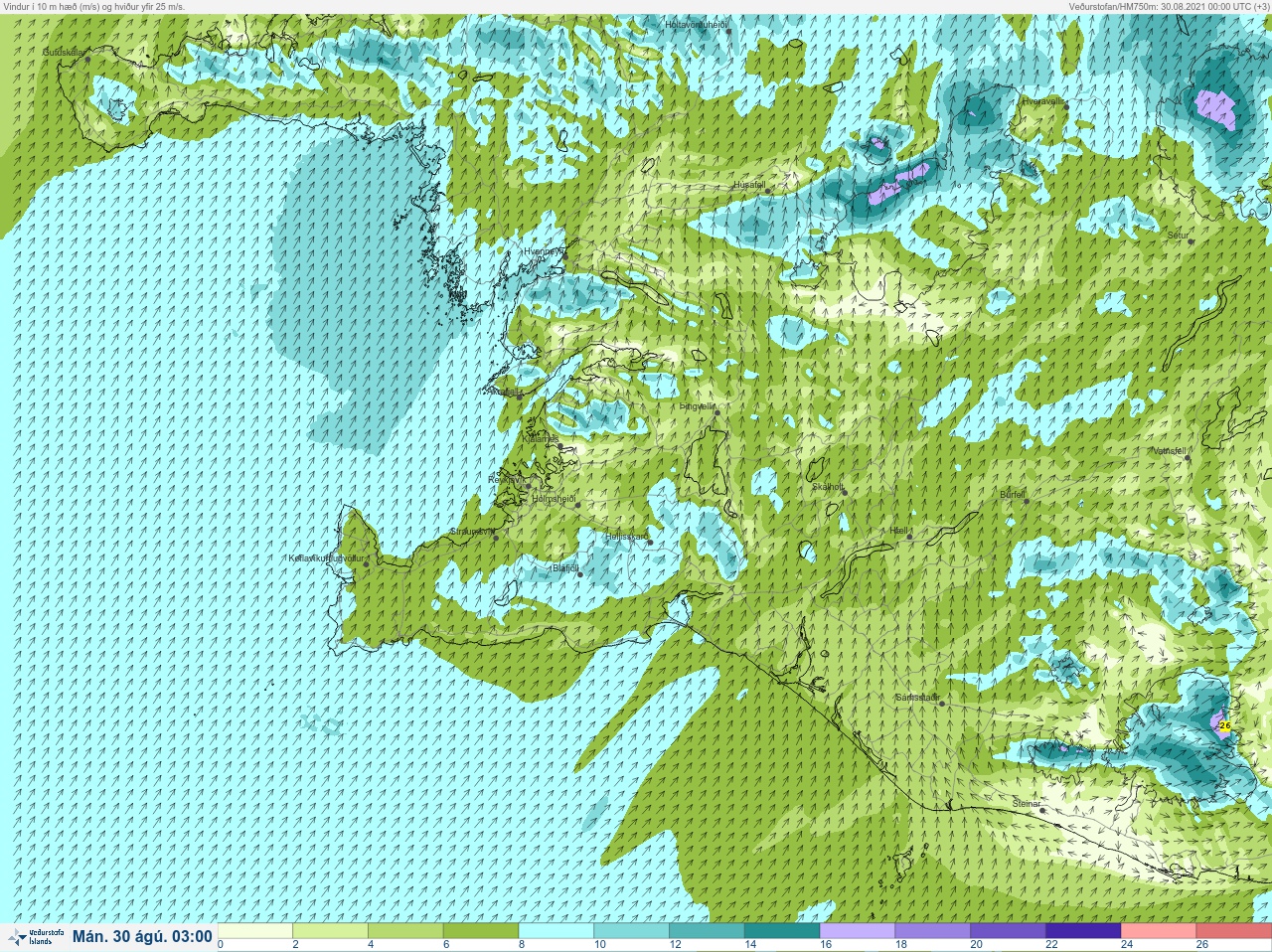Select the Hvanneyri station marker
The height and width of the screenshot is (952, 1272).
567,256
